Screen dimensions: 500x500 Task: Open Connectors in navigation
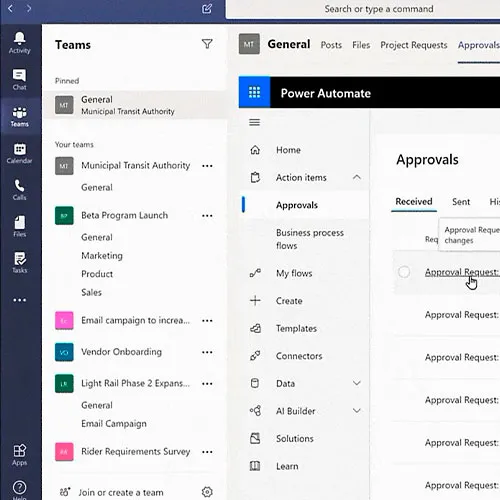pyautogui.click(x=299, y=356)
